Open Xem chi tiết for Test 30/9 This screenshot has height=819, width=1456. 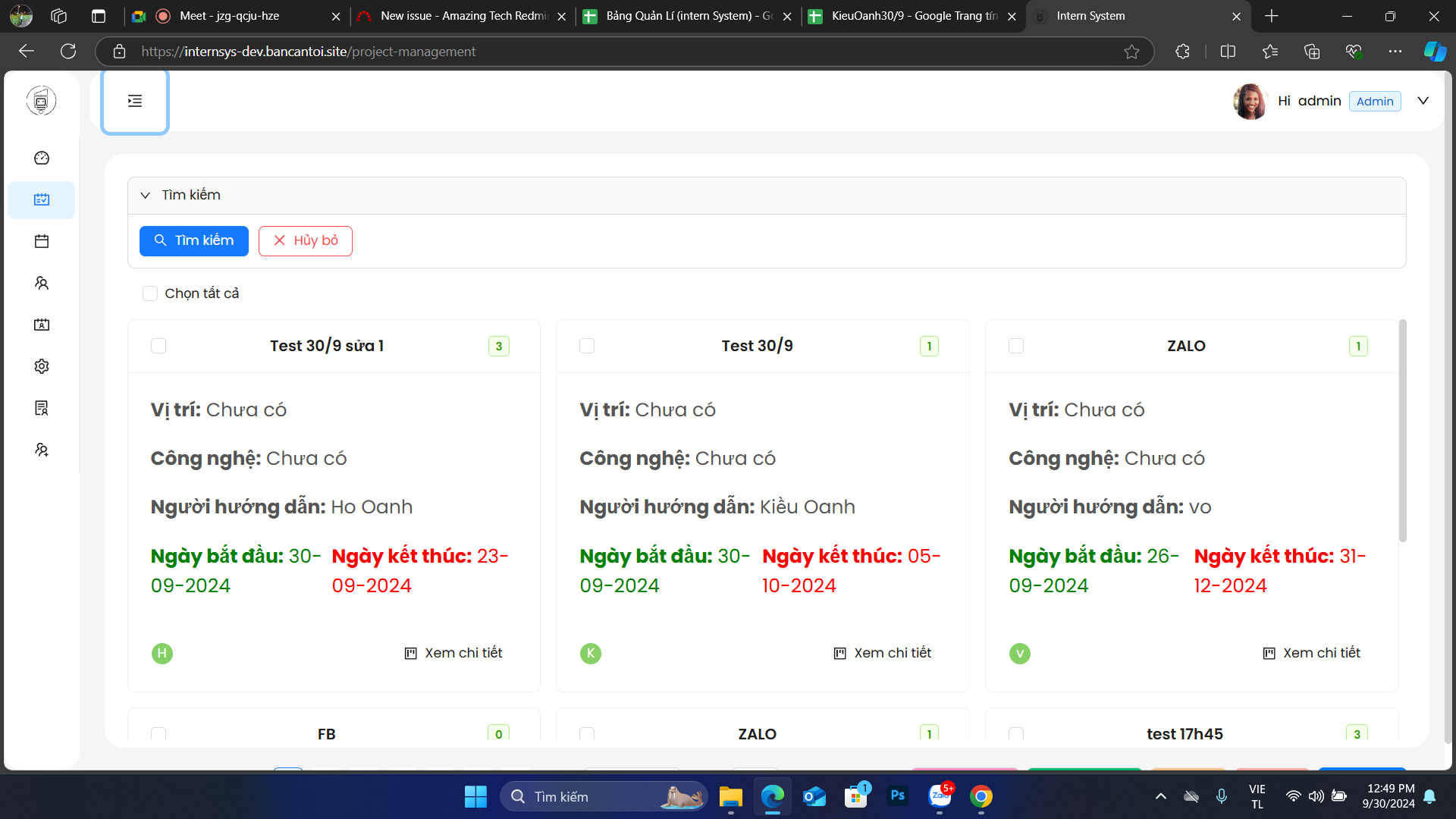[883, 653]
